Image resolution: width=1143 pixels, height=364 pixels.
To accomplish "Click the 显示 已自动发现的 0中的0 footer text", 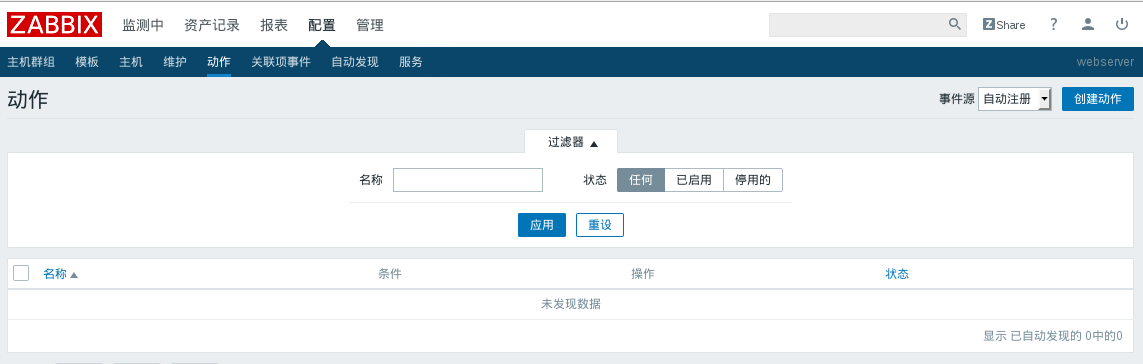I will (1053, 336).
